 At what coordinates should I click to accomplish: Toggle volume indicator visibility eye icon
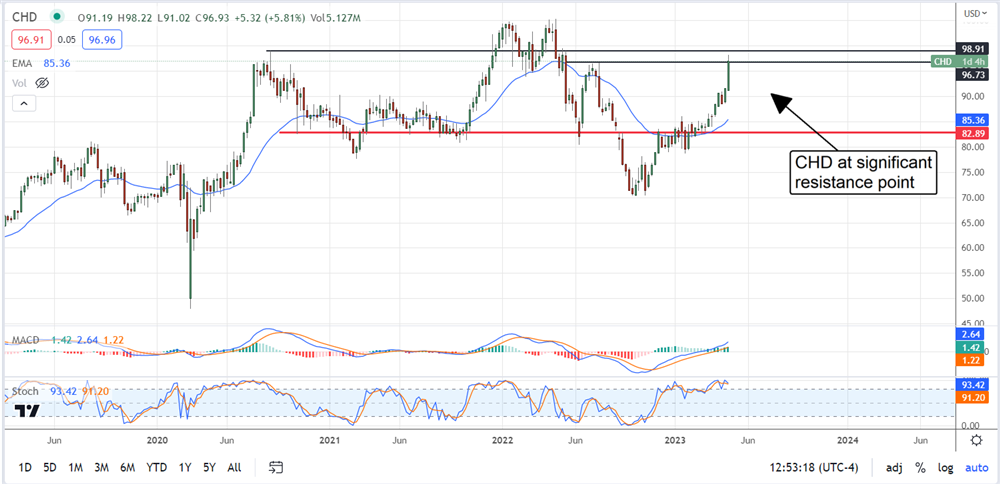42,83
